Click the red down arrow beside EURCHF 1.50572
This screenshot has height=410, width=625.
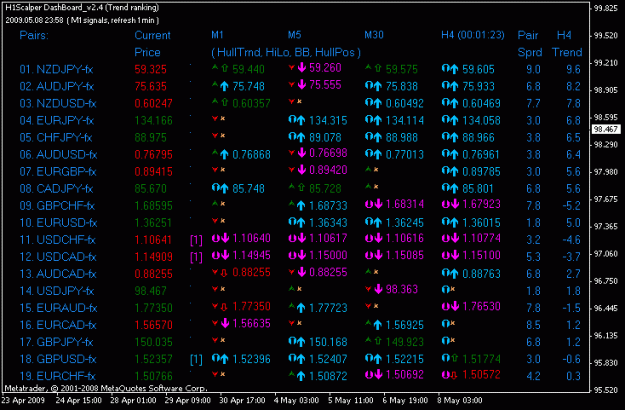454,375
